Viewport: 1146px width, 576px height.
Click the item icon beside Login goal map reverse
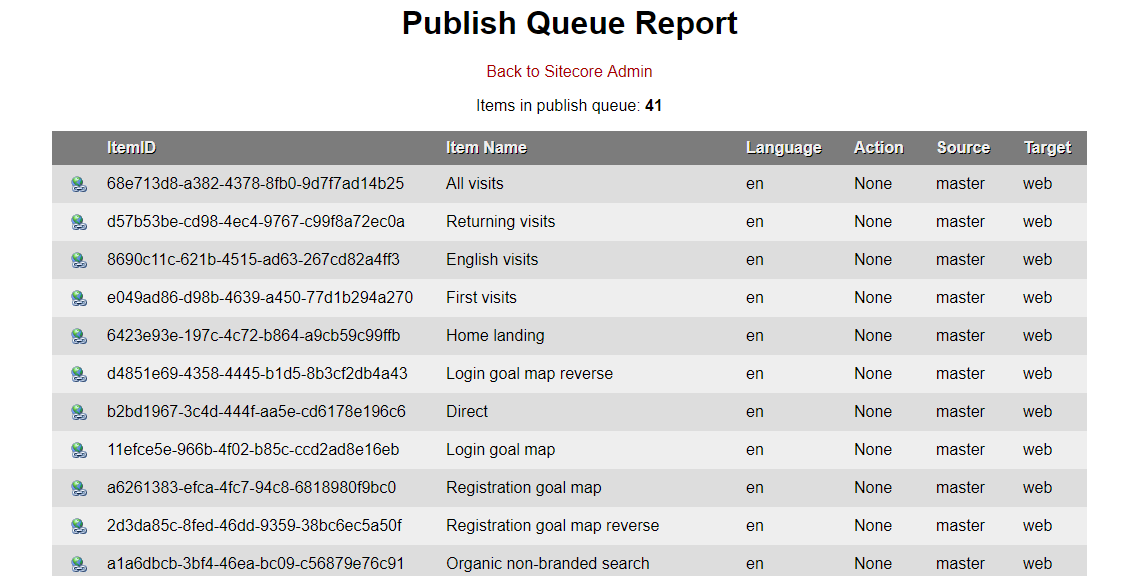[x=79, y=374]
